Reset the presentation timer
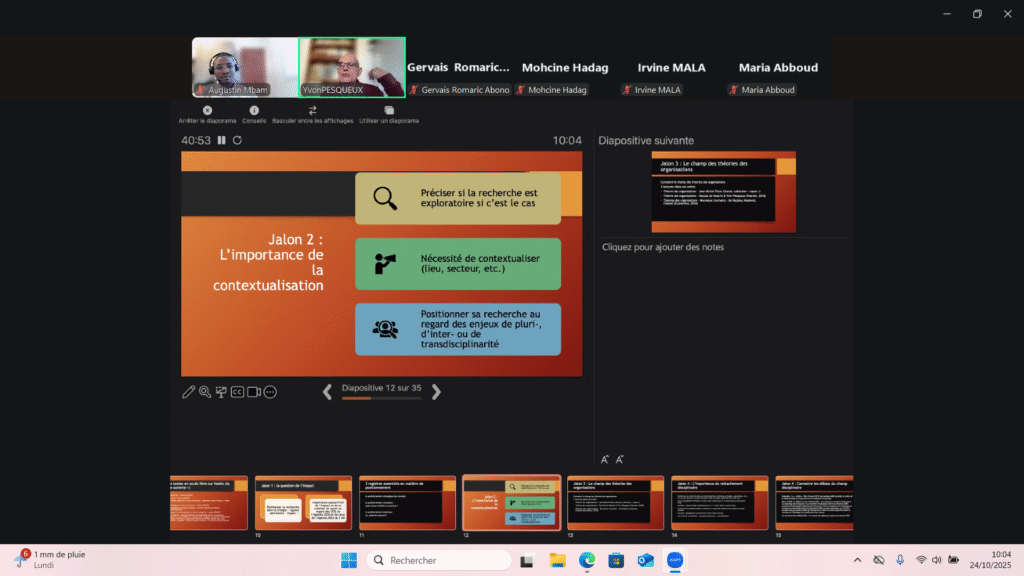Viewport: 1024px width, 576px height. point(237,141)
